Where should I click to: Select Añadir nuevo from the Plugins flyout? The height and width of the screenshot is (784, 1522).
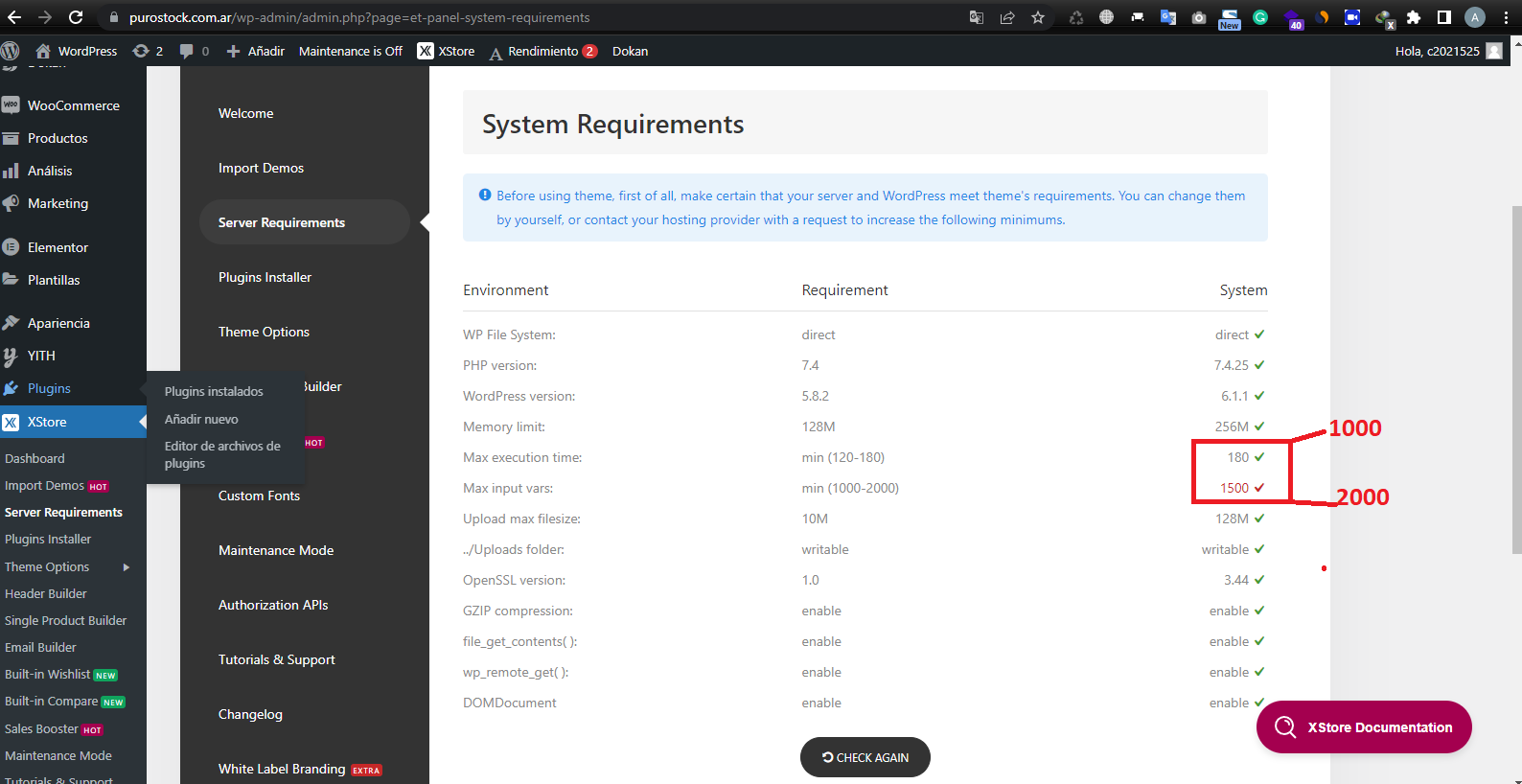[201, 419]
